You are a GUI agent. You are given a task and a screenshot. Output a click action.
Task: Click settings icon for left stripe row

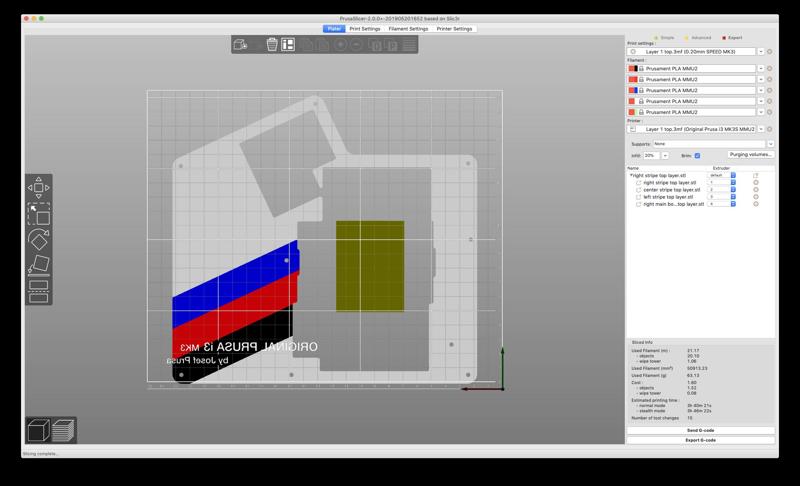(x=756, y=197)
